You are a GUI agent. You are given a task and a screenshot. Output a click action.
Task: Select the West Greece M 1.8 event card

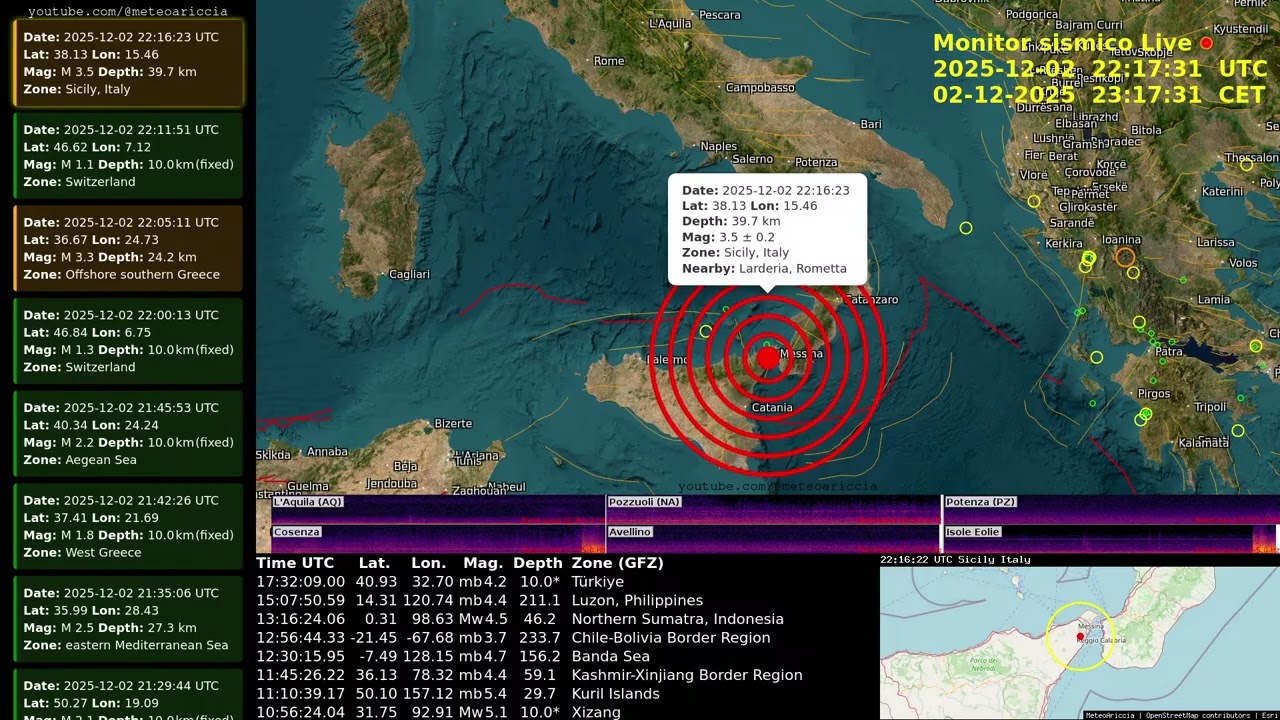tap(128, 526)
